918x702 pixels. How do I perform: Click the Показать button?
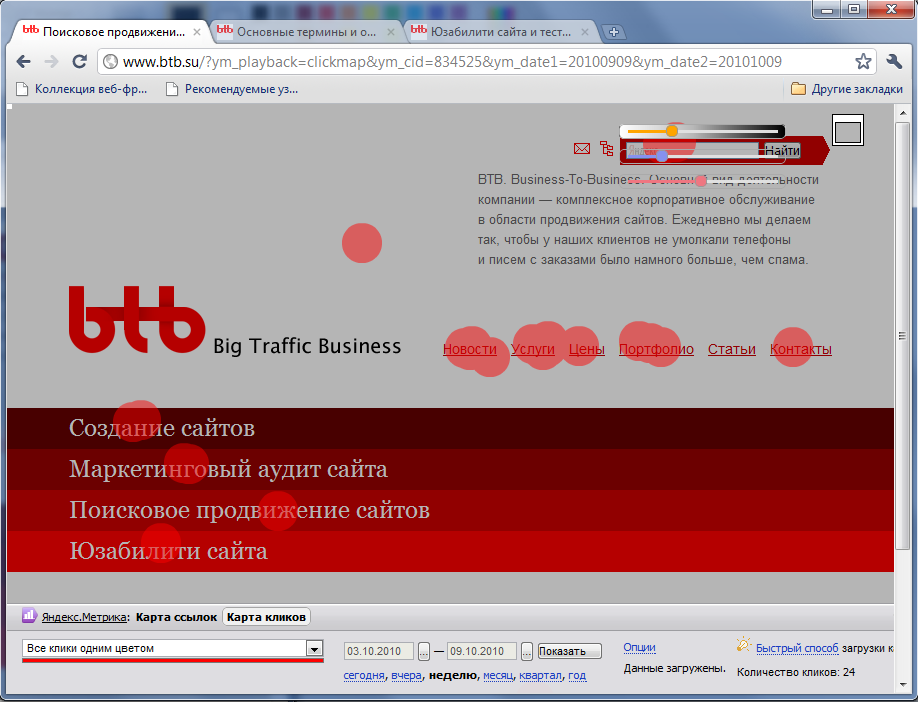[x=570, y=651]
